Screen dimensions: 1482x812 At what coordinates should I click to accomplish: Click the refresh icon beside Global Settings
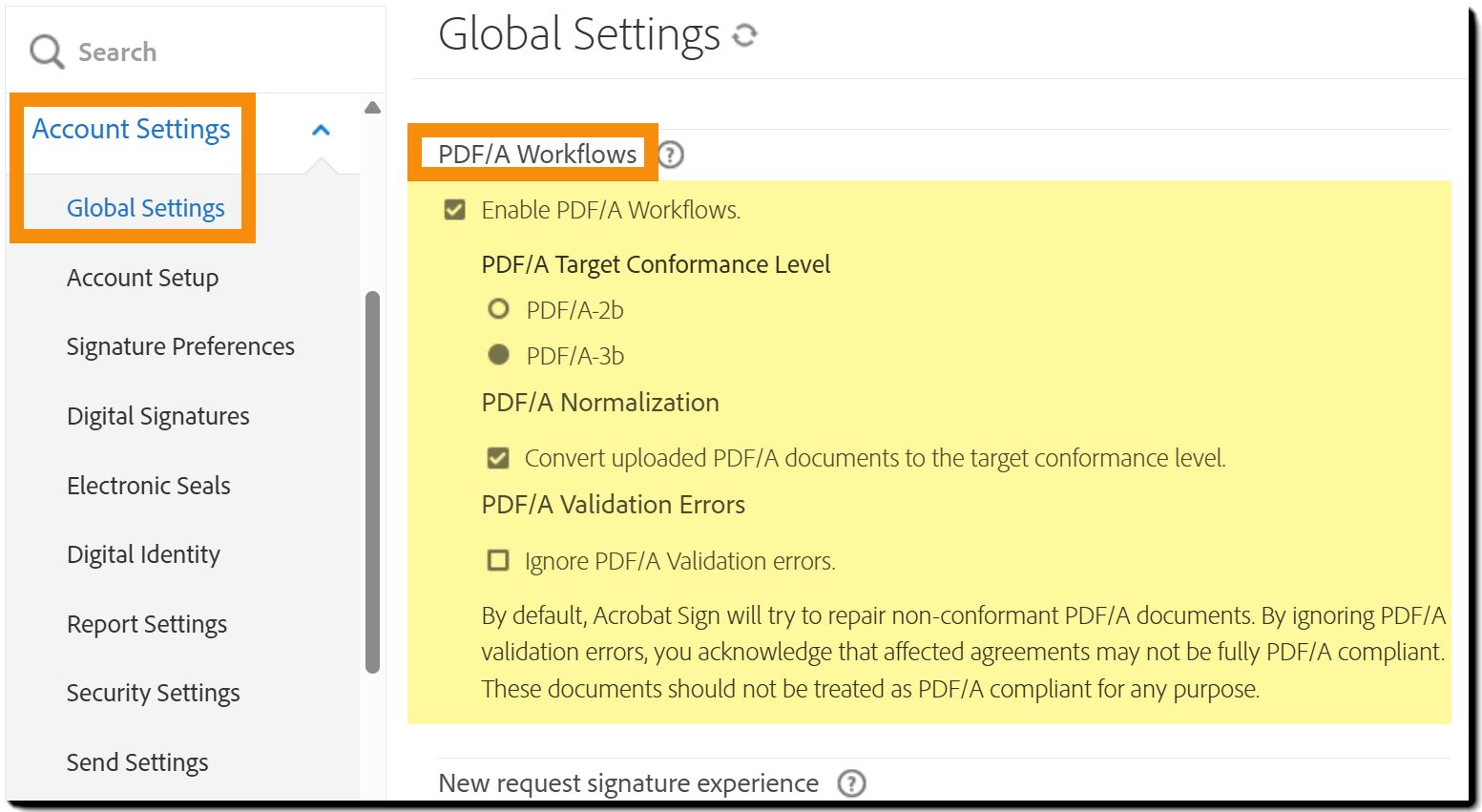pos(744,35)
